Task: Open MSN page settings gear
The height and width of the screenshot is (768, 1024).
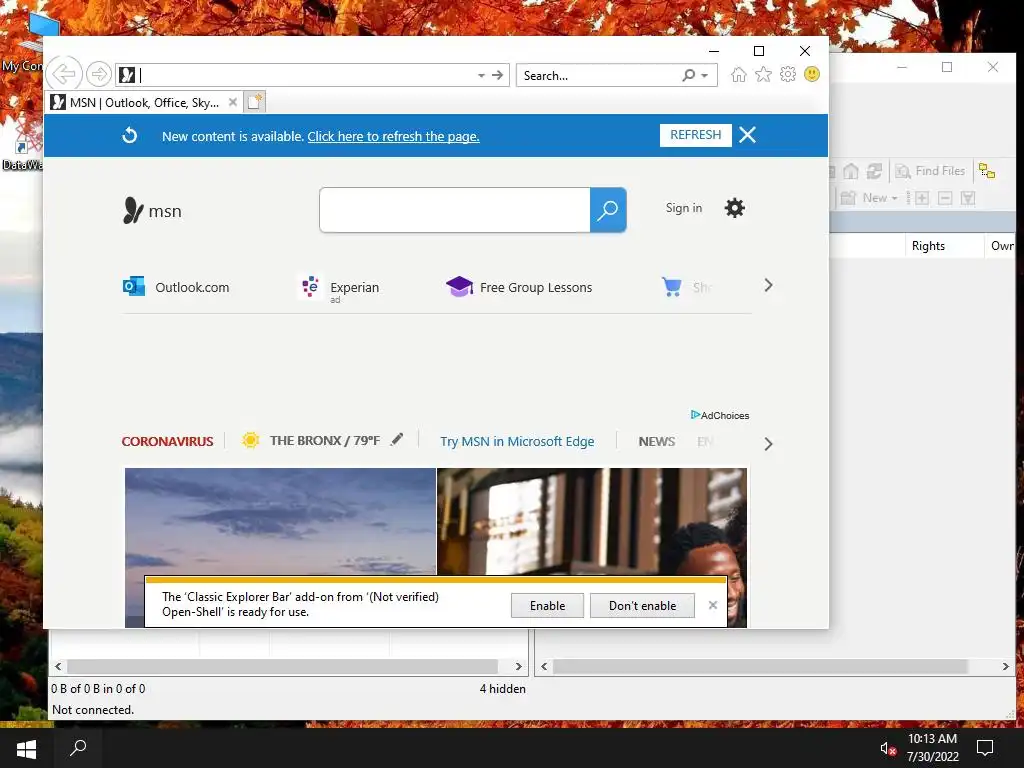Action: click(x=735, y=208)
